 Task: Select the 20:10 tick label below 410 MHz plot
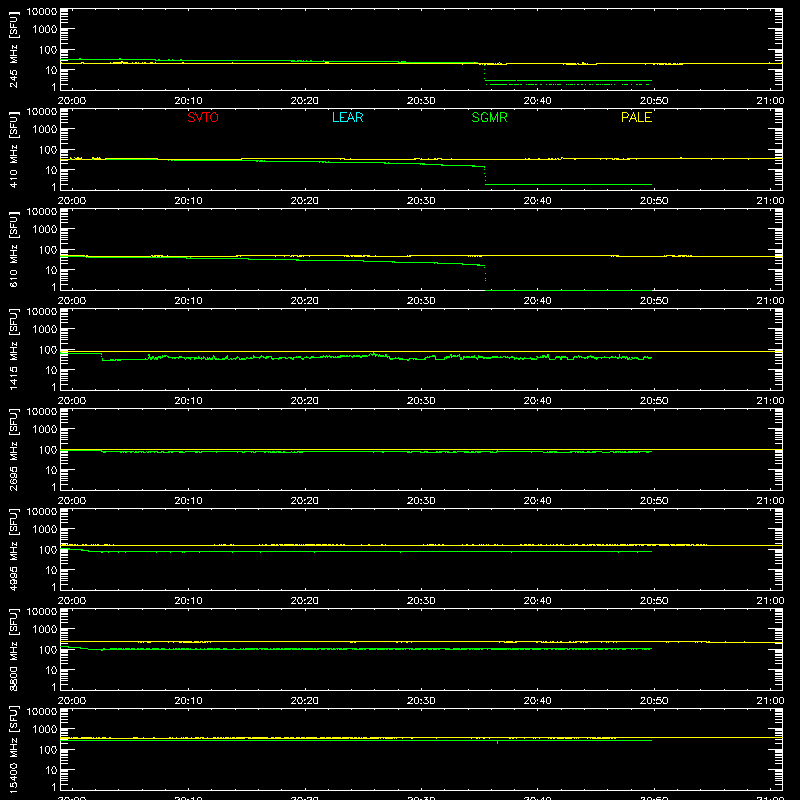coord(188,201)
